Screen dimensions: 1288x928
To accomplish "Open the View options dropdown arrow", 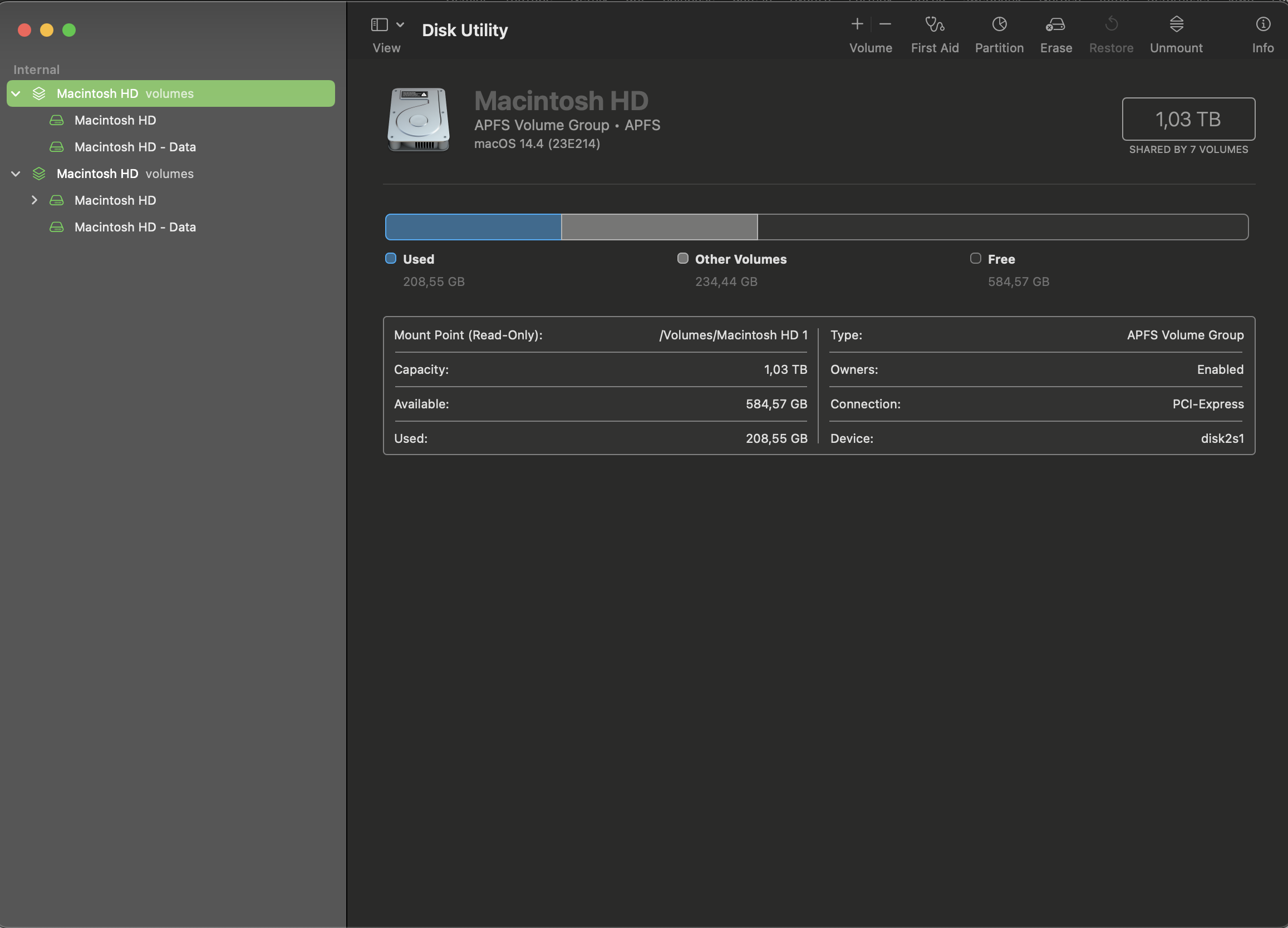I will (400, 24).
